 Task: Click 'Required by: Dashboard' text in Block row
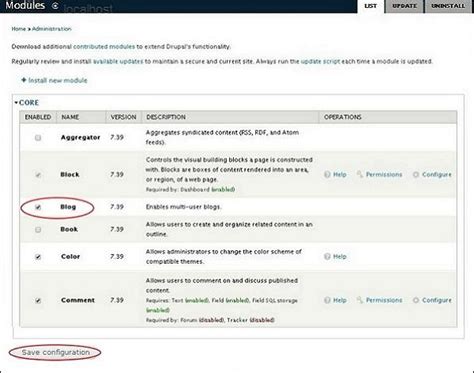point(178,189)
